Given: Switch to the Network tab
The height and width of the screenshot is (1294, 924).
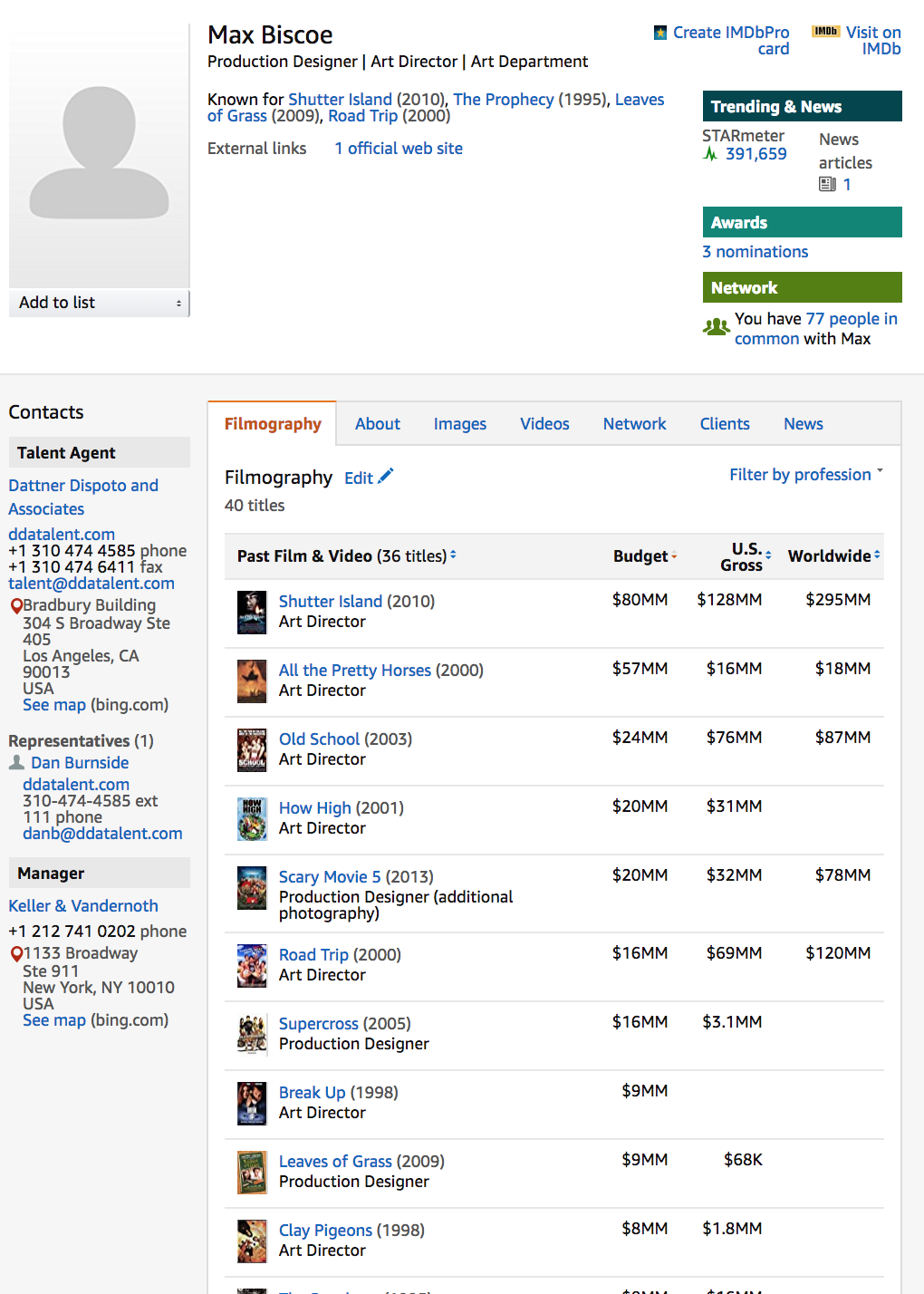Looking at the screenshot, I should pyautogui.click(x=635, y=424).
